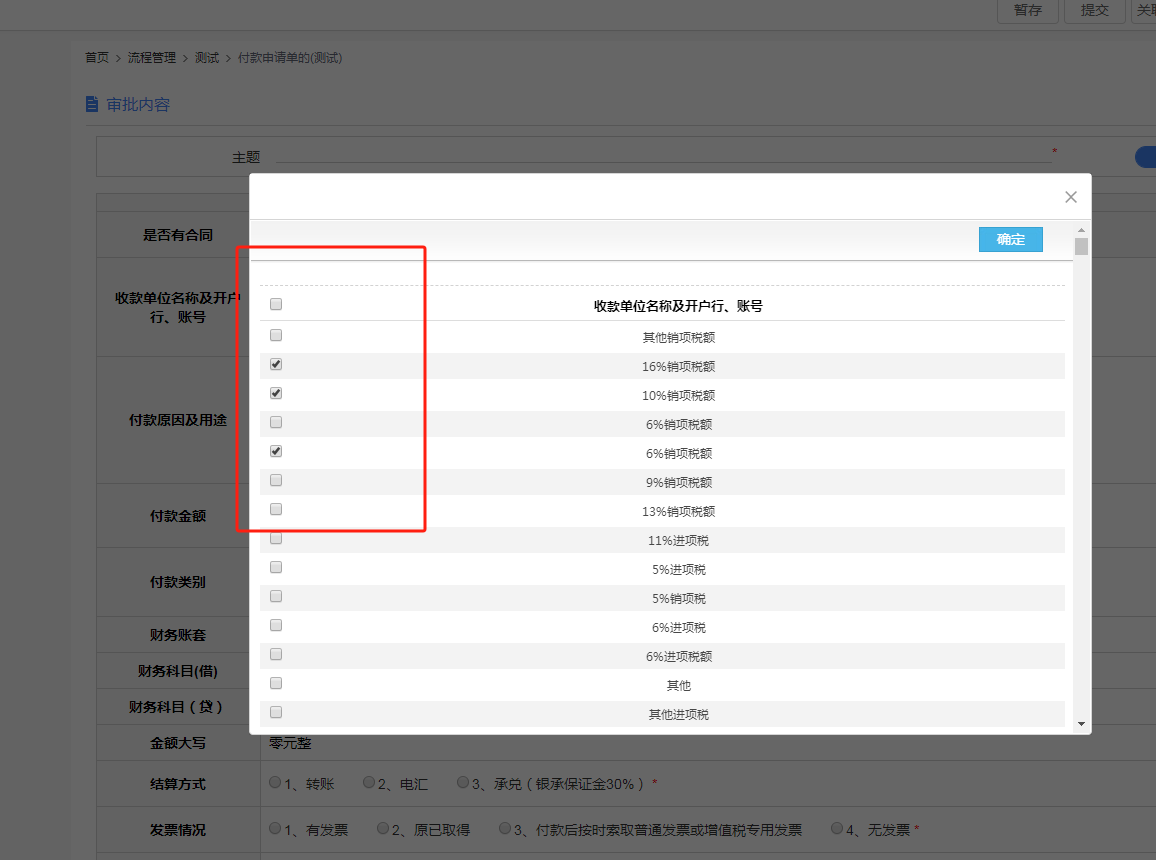Select 1、有发票 radio button
1156x860 pixels.
[x=275, y=828]
